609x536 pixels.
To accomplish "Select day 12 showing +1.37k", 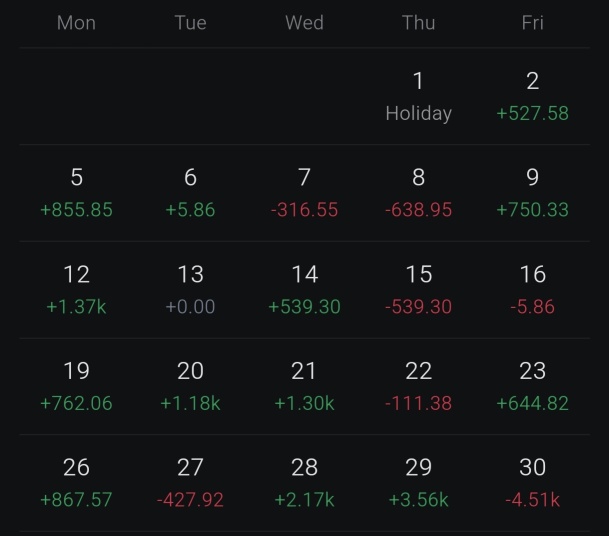I will tap(77, 290).
